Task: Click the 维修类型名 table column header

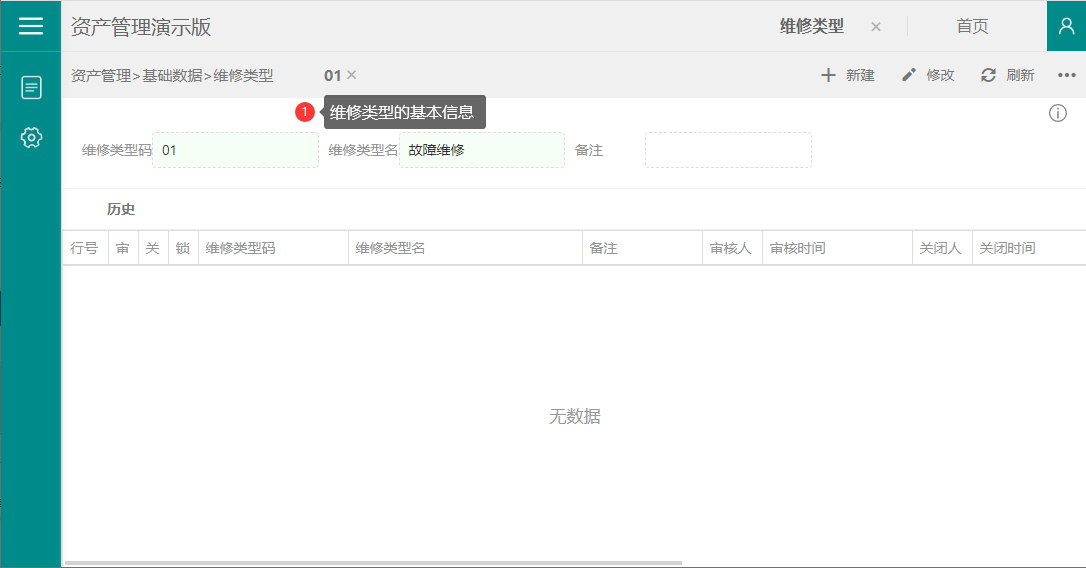Action: (x=465, y=248)
